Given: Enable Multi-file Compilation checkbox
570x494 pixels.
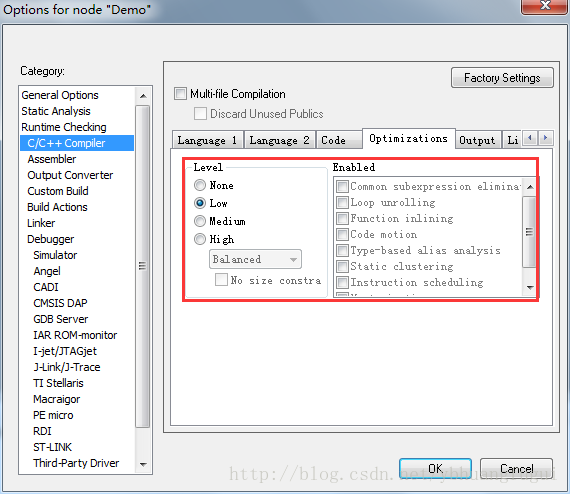Looking at the screenshot, I should [180, 94].
